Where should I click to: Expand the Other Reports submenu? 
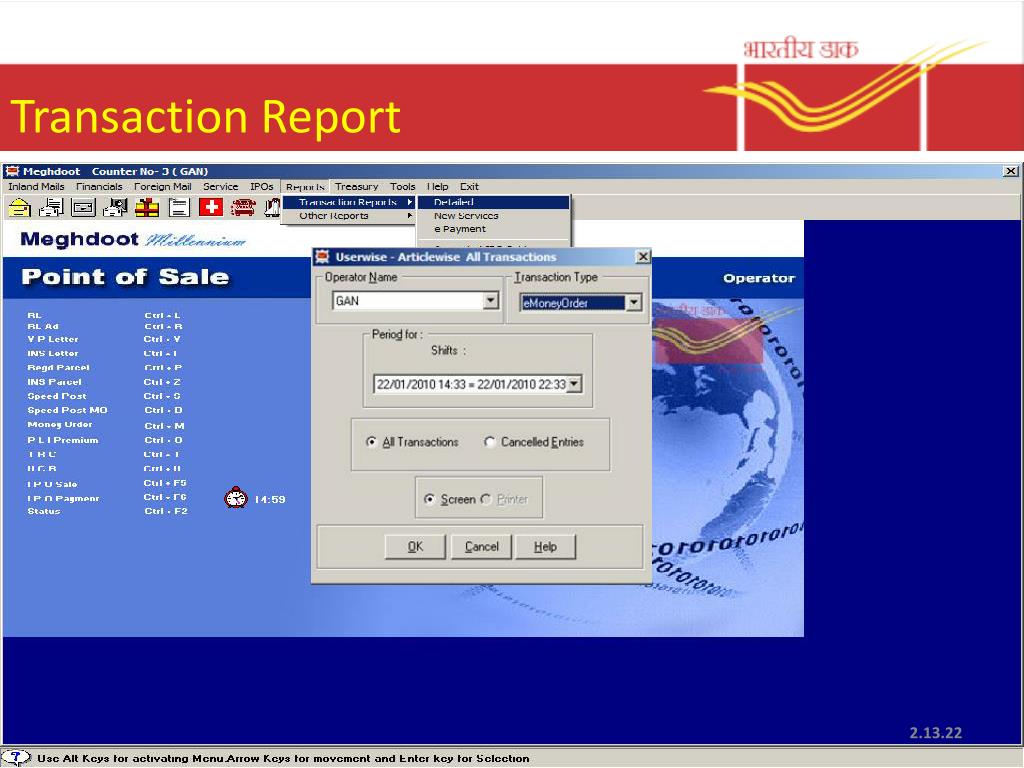tap(349, 216)
